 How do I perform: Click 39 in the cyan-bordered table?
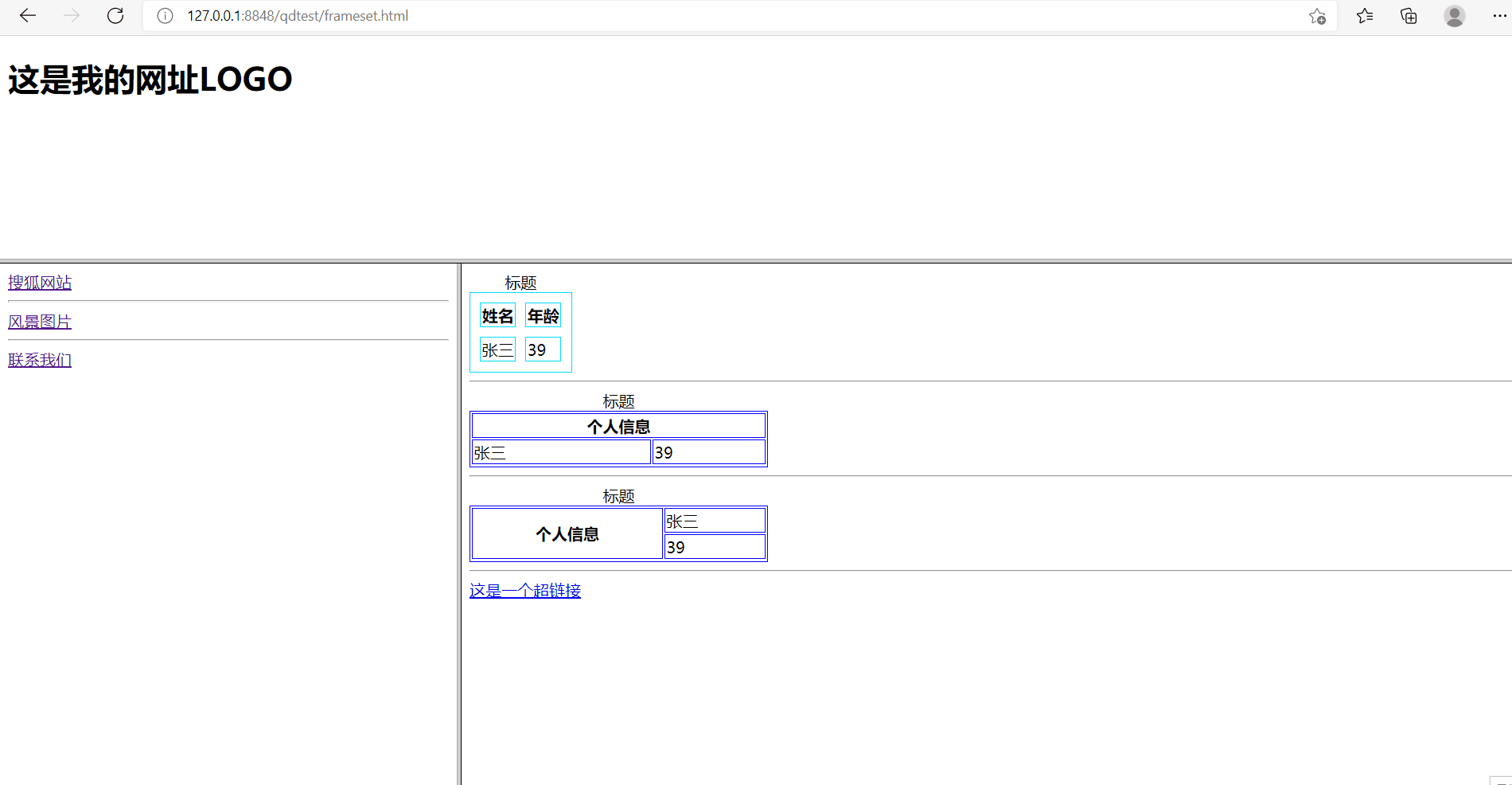click(x=543, y=350)
